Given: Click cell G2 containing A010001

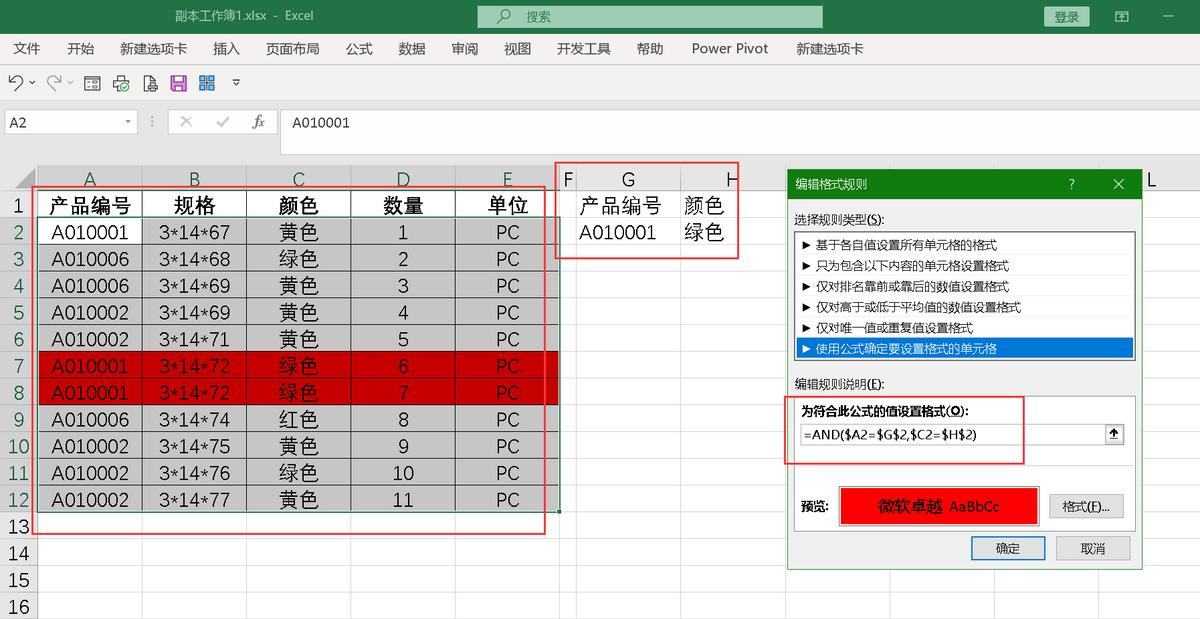Looking at the screenshot, I should 628,232.
